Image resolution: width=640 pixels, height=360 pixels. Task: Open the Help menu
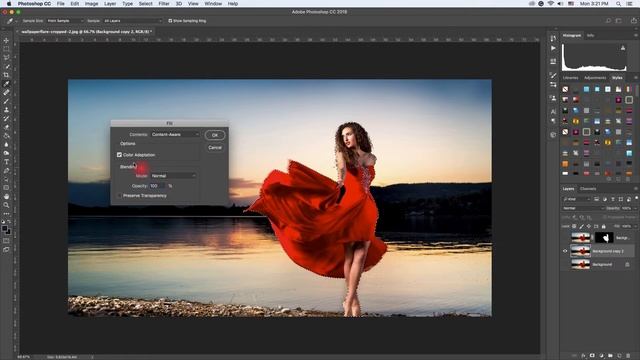(233, 4)
